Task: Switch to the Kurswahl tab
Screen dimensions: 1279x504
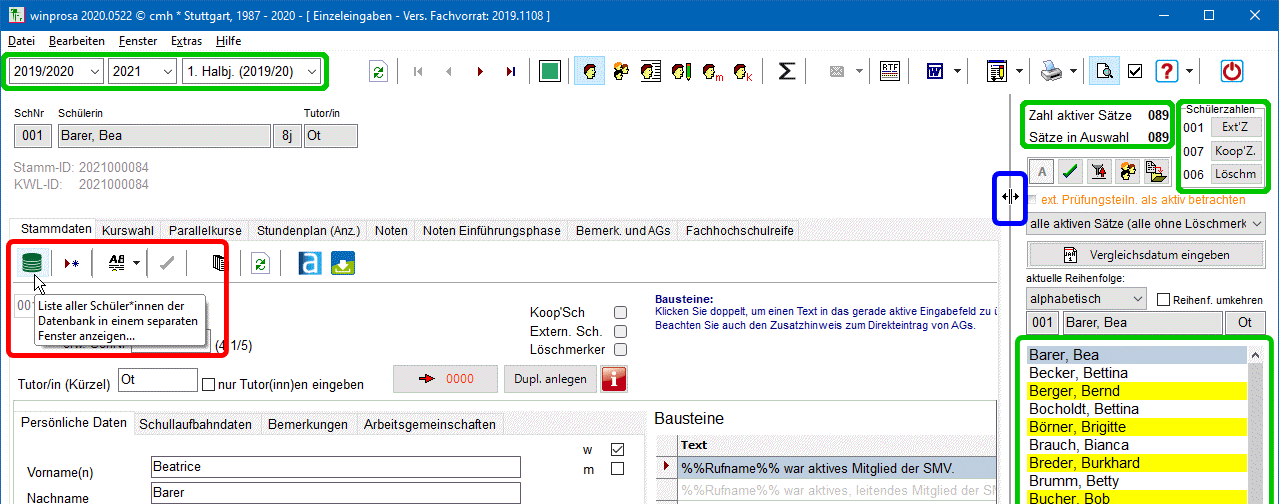Action: pyautogui.click(x=128, y=230)
